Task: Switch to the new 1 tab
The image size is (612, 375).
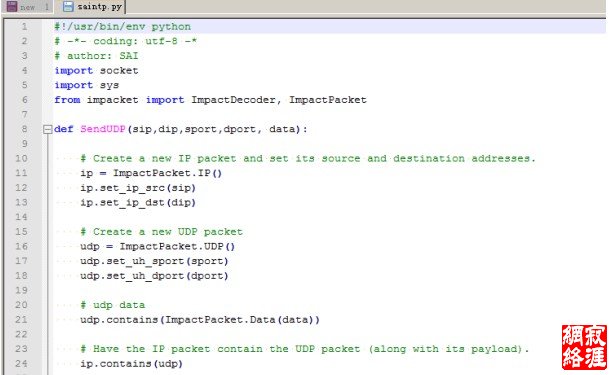Action: [x=28, y=7]
